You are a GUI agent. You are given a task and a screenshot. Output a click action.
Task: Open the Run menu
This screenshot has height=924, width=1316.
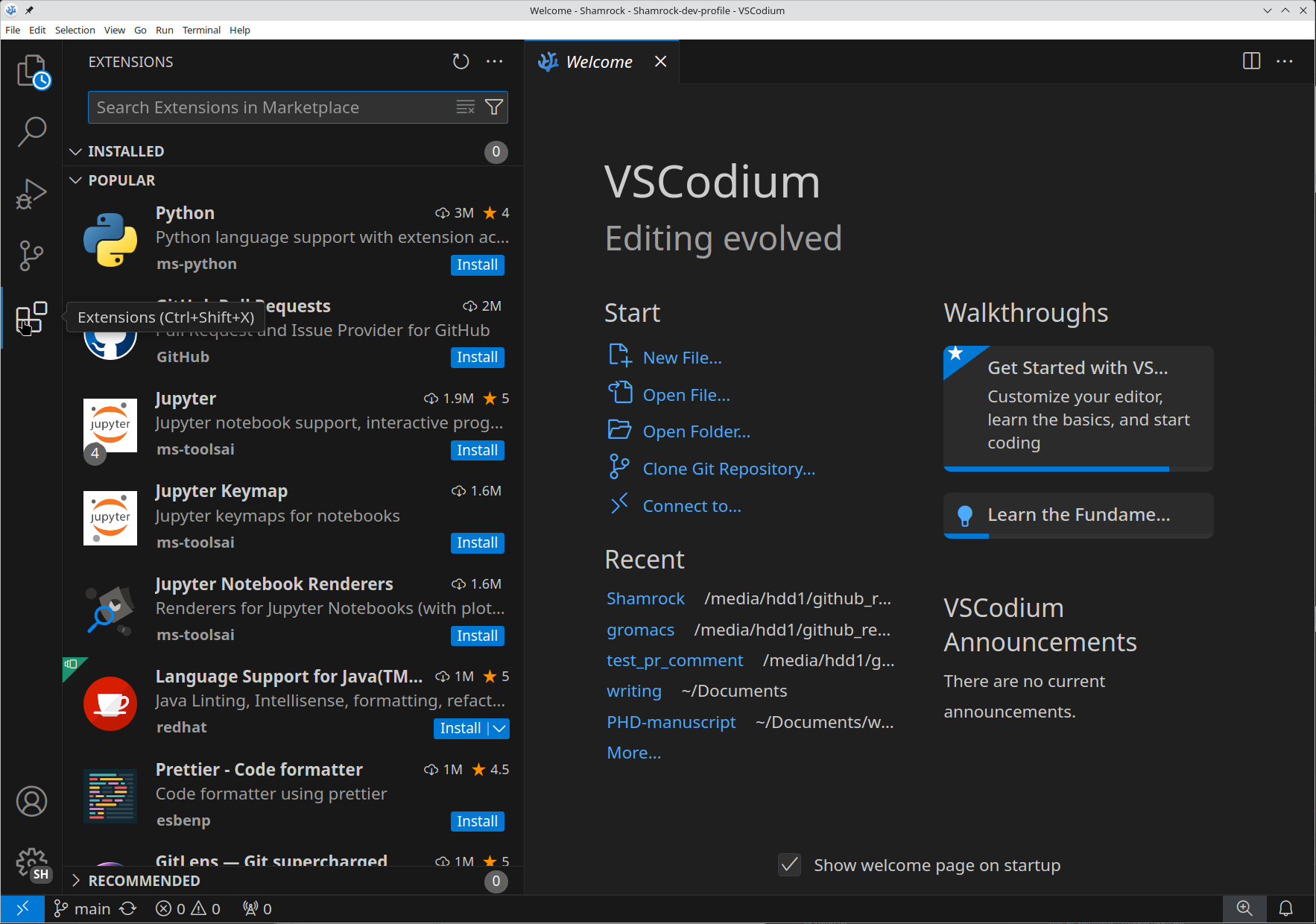[x=165, y=30]
